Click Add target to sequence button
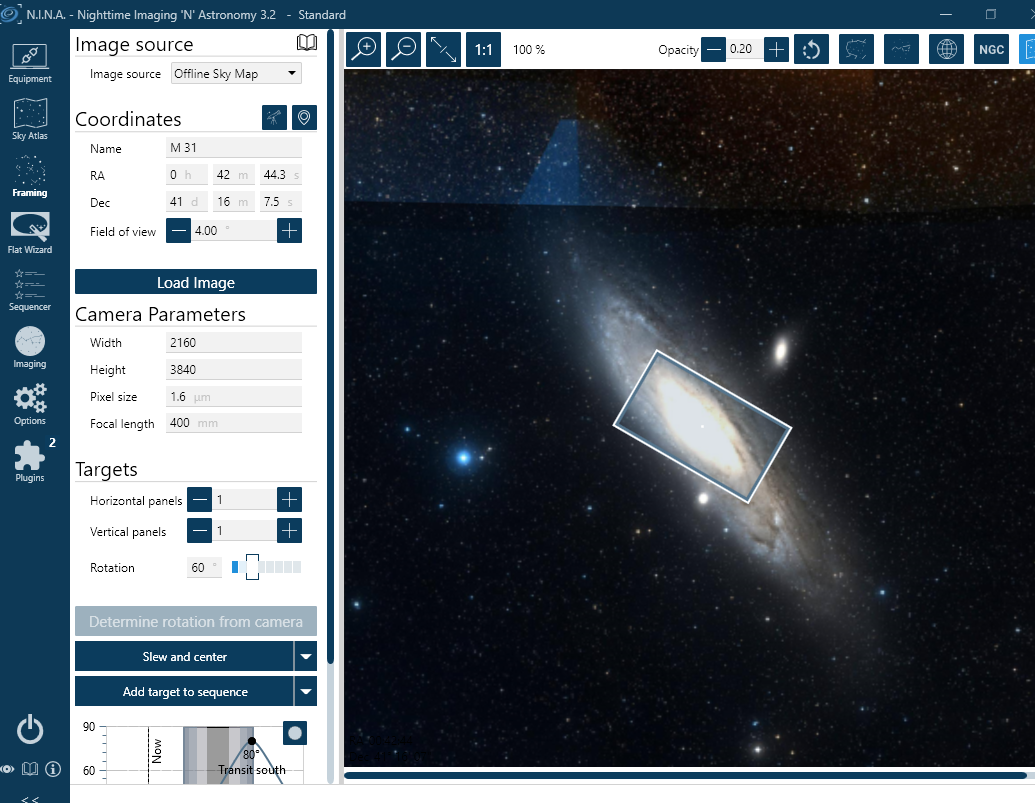Screen dimensions: 1035x803 (x=184, y=691)
